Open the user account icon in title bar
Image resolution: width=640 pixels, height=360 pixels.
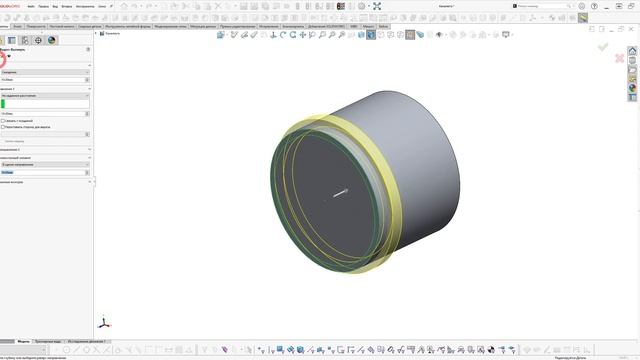(x=582, y=6)
